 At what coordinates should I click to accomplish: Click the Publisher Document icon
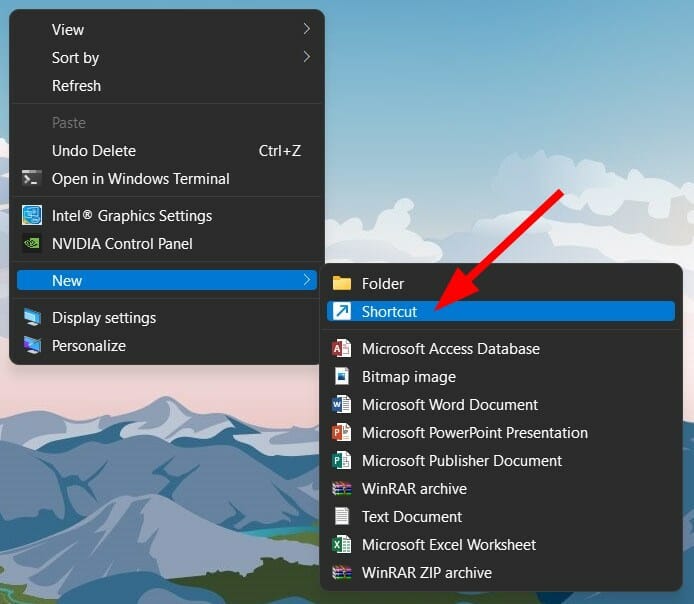[x=342, y=460]
